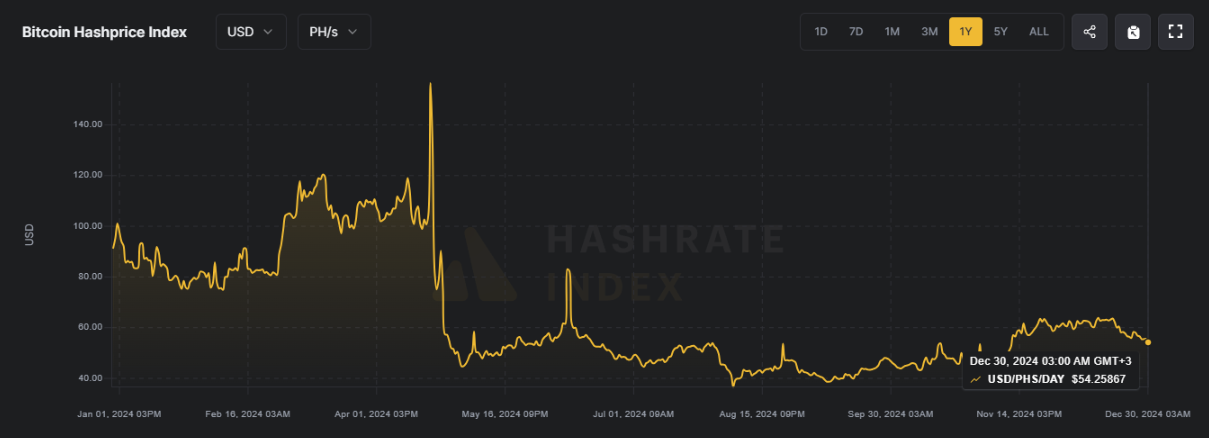This screenshot has width=1209, height=438.
Task: Click the 100.00 y-axis label
Action: click(89, 226)
